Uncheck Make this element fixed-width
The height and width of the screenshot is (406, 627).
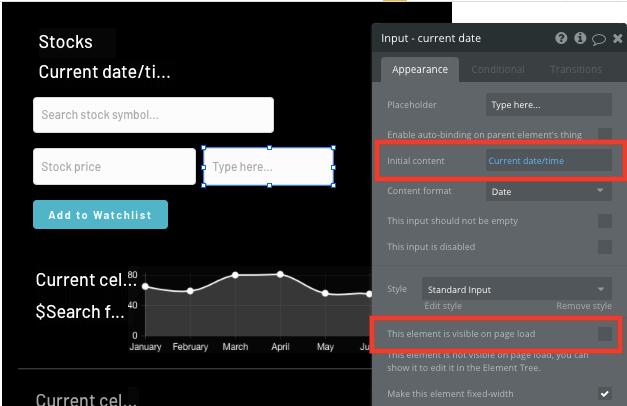click(605, 394)
